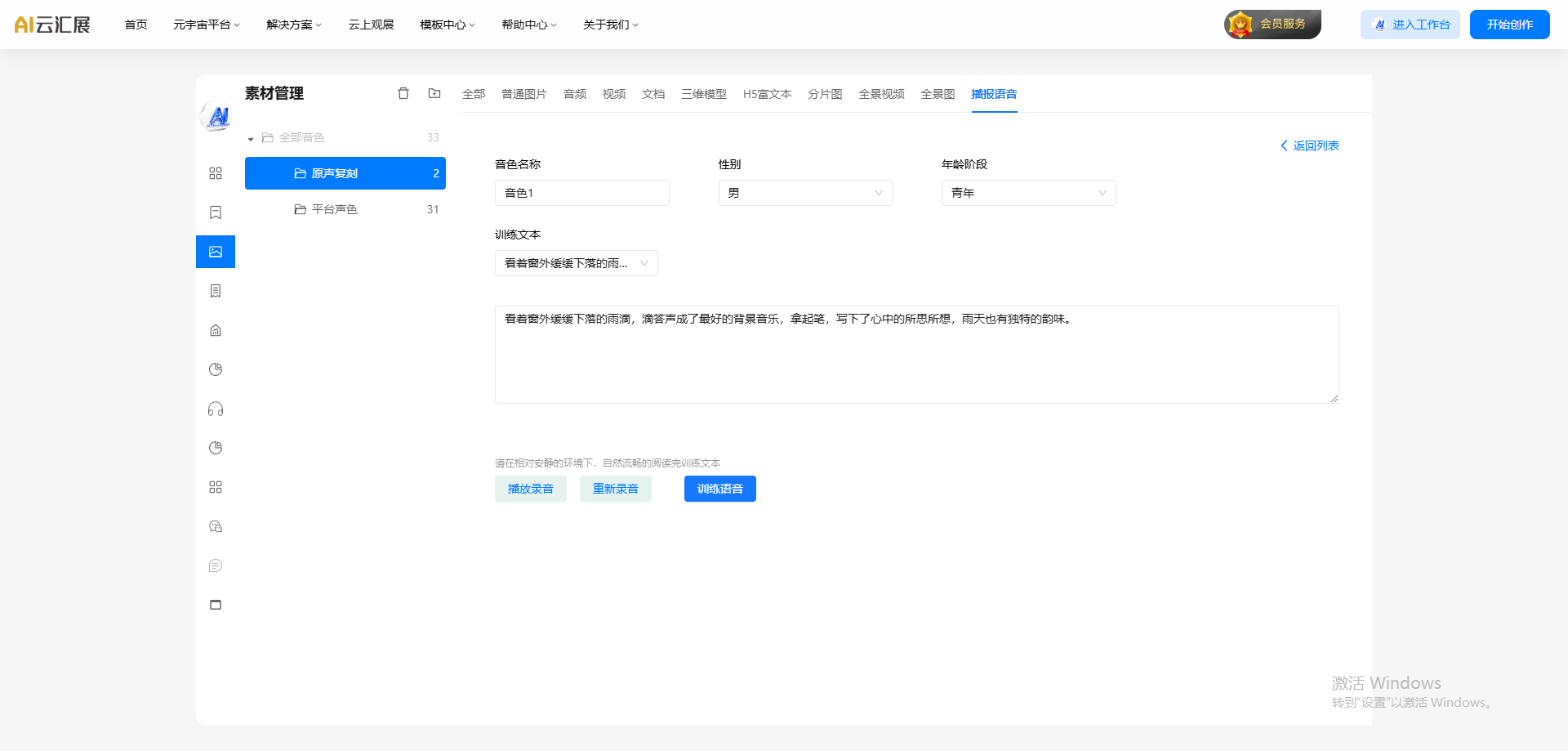Open the 模板中心 menu in top navigation
The height and width of the screenshot is (751, 1568).
(447, 25)
